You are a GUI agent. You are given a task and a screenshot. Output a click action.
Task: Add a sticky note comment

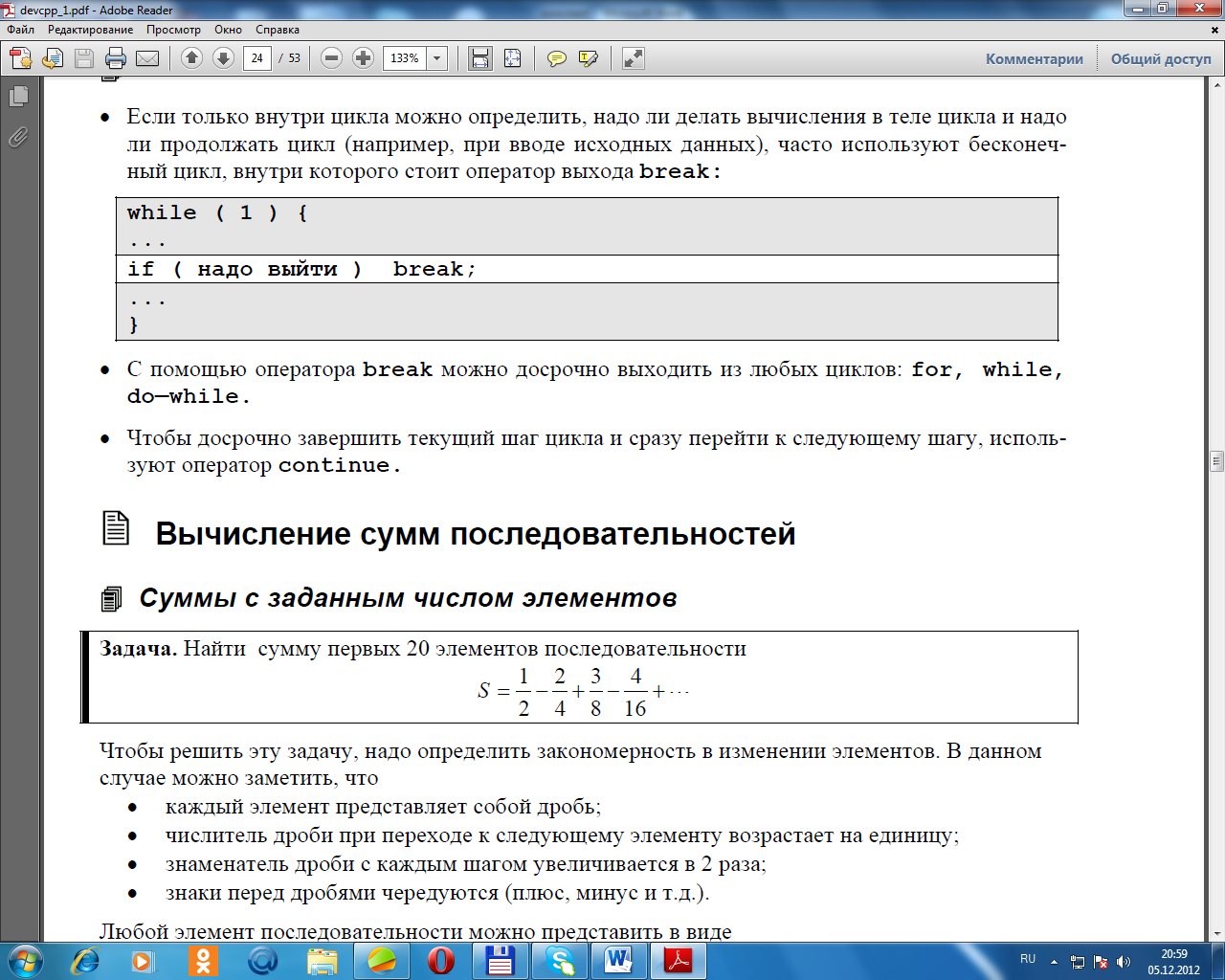556,58
